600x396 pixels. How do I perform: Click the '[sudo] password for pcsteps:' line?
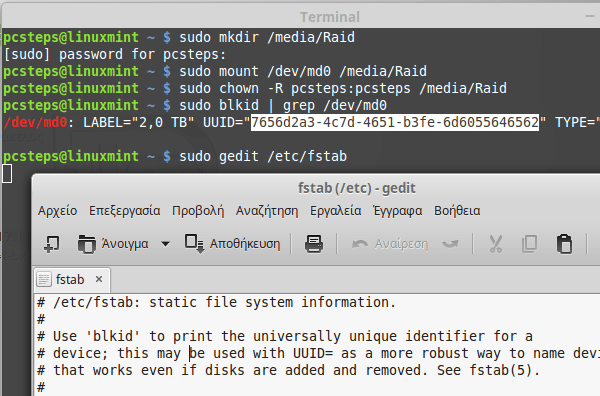[115, 54]
